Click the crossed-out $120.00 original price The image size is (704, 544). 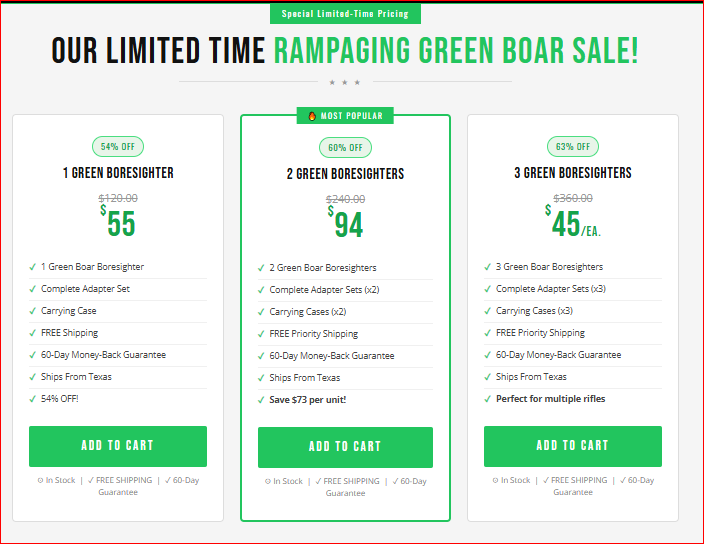point(117,198)
